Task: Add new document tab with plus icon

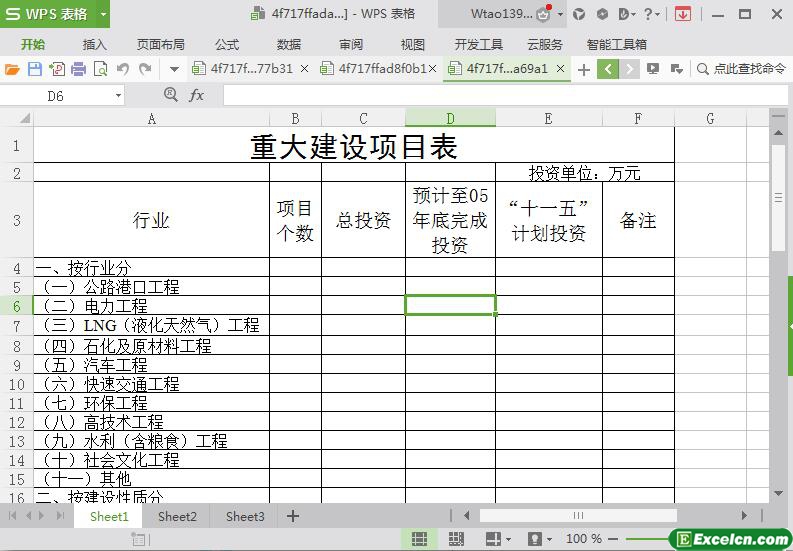Action: (x=584, y=69)
